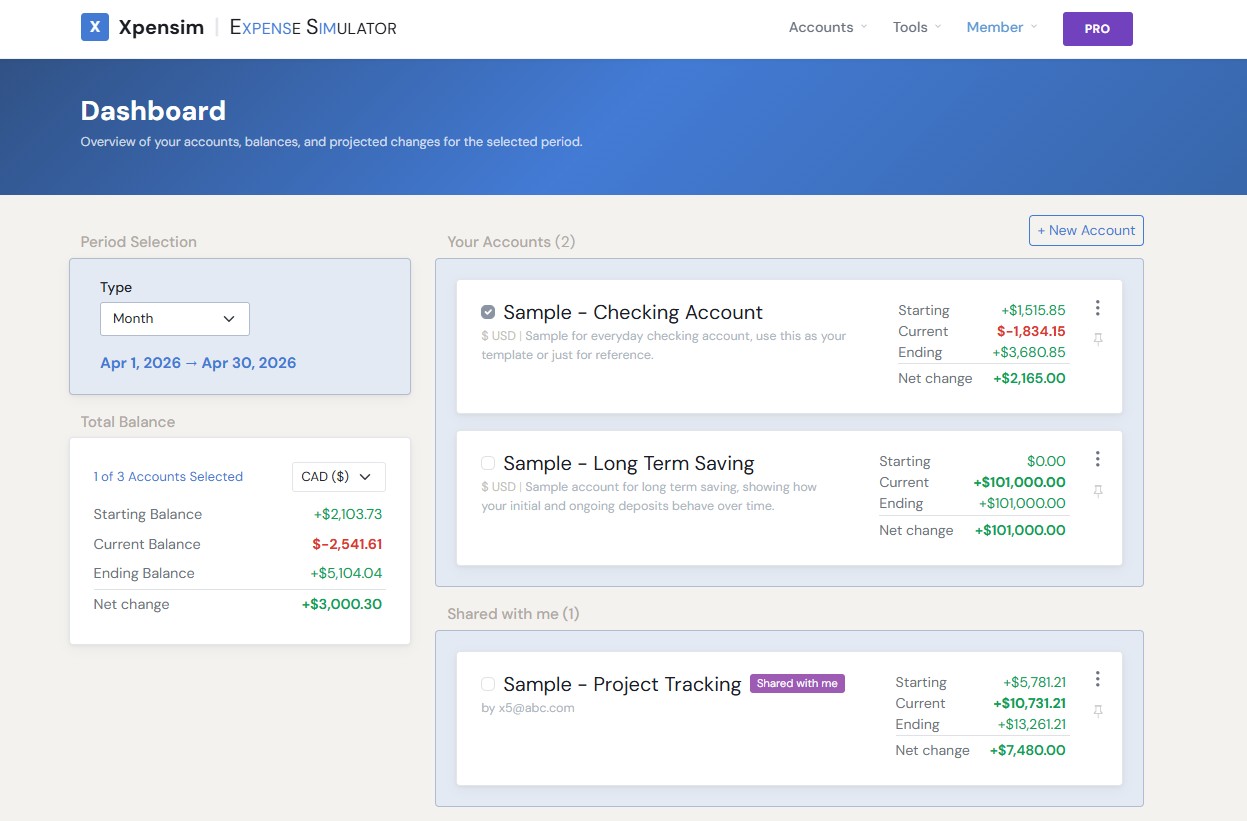Open the Sample - Checking Account title
The image size is (1247, 821).
click(x=633, y=312)
